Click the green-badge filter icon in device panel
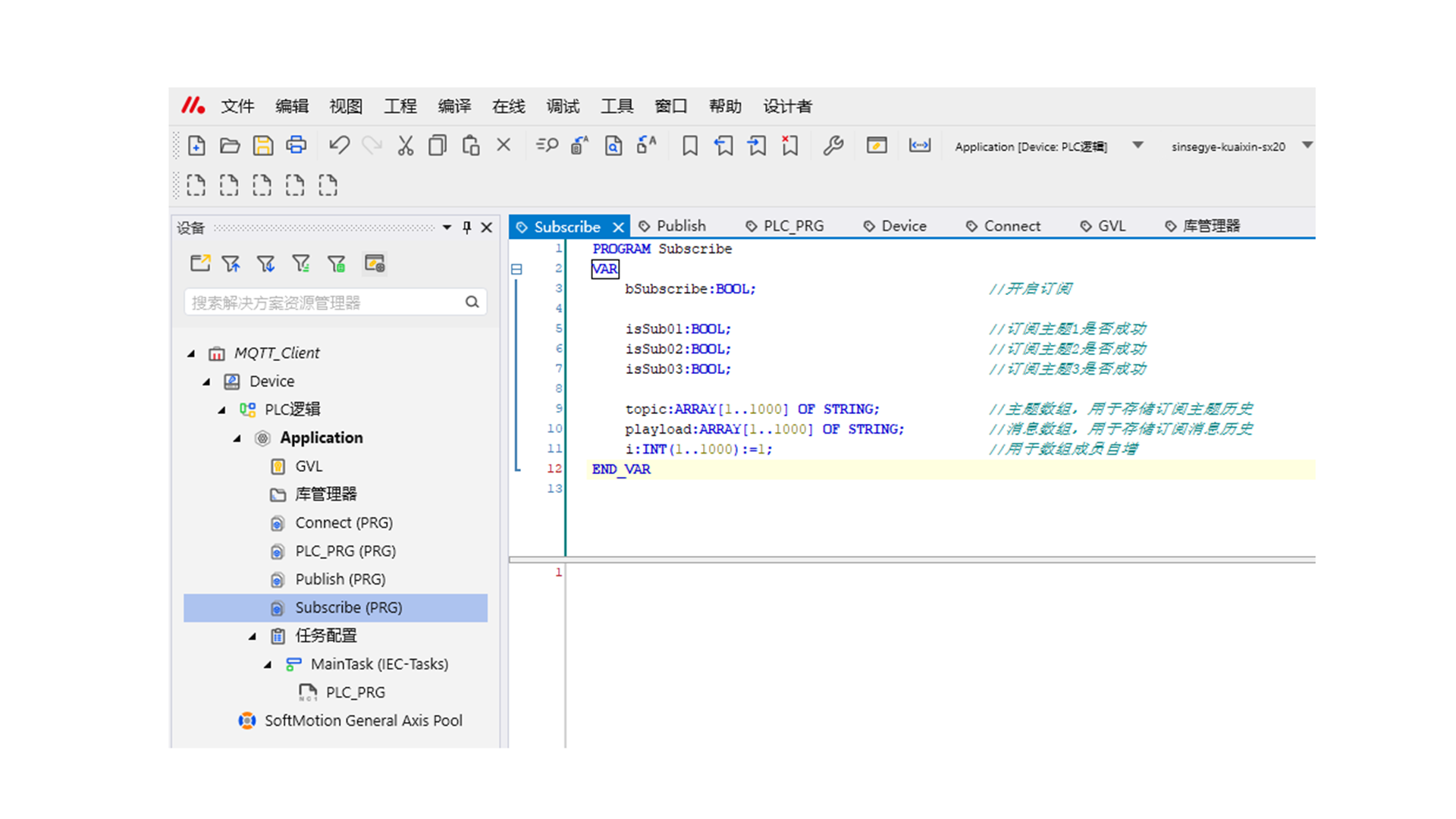Viewport: 1456px width, 819px height. click(x=337, y=263)
